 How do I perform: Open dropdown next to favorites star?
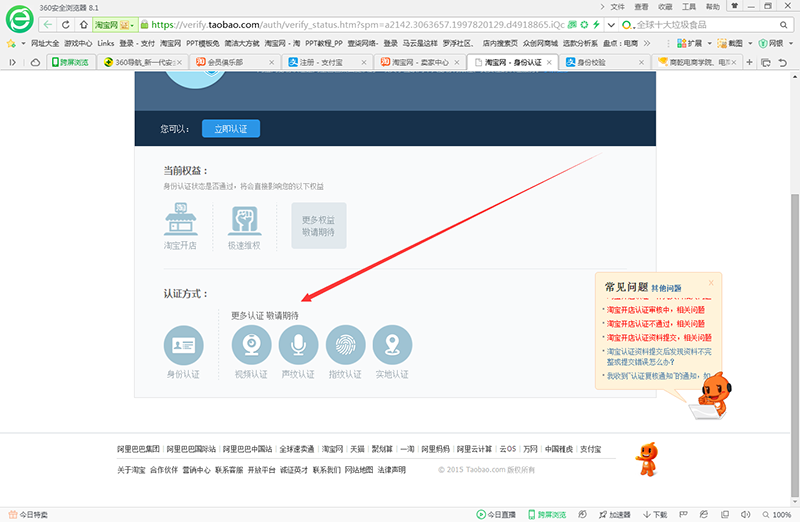pos(23,43)
